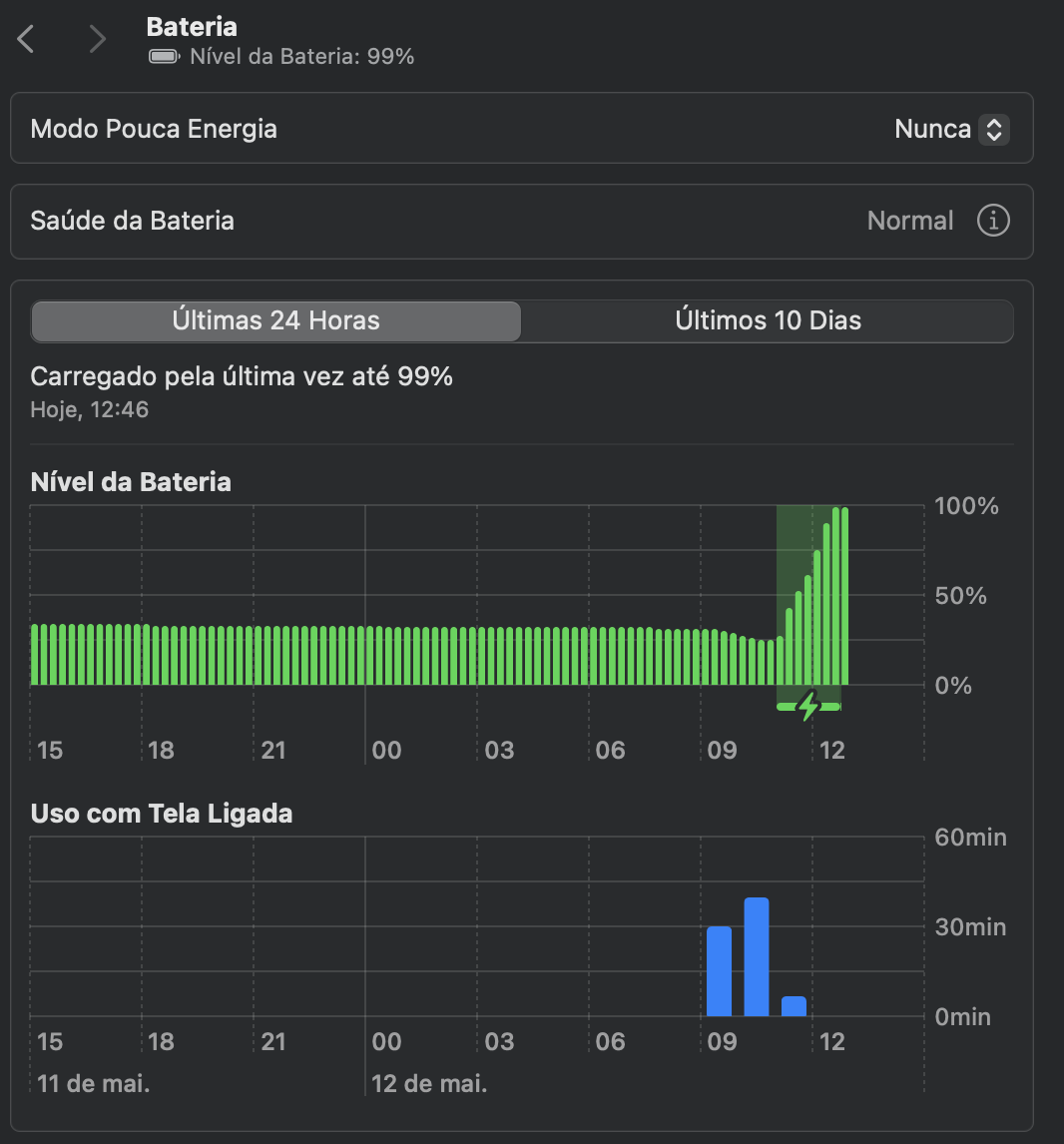The image size is (1064, 1144).
Task: Click the shortest blue screen usage bar
Action: [x=794, y=1006]
